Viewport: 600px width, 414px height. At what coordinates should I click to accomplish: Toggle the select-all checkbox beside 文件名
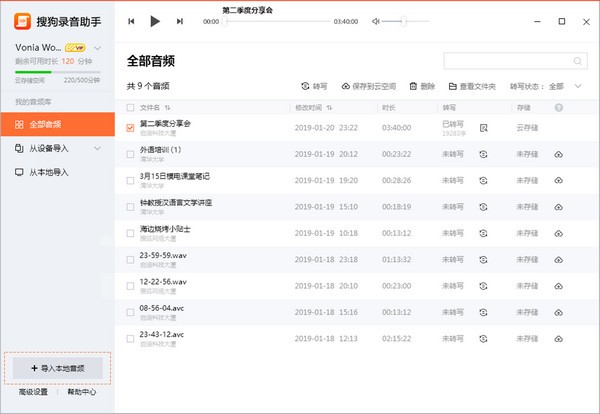[x=131, y=107]
